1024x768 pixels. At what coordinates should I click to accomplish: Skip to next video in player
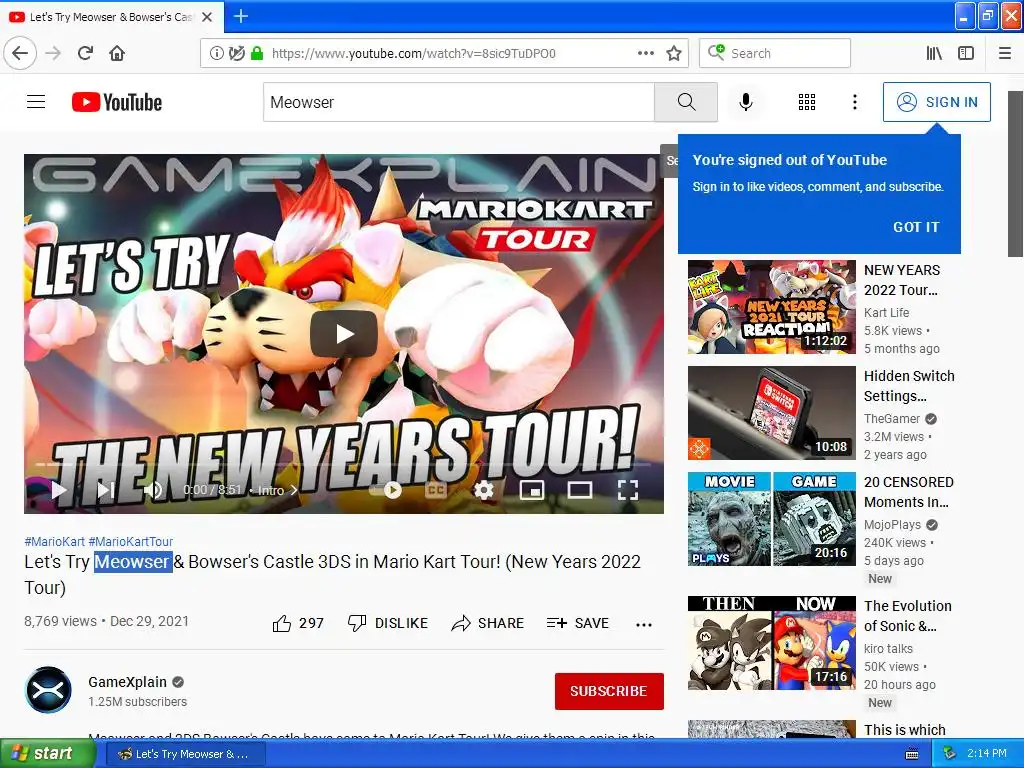click(106, 490)
